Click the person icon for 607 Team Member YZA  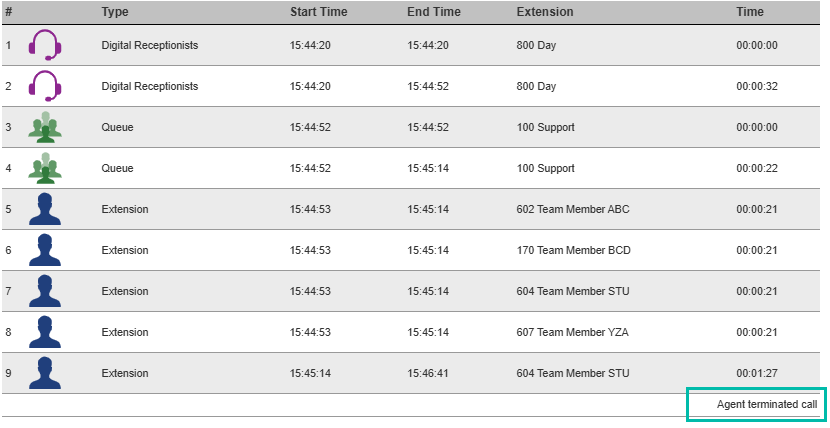pos(45,332)
